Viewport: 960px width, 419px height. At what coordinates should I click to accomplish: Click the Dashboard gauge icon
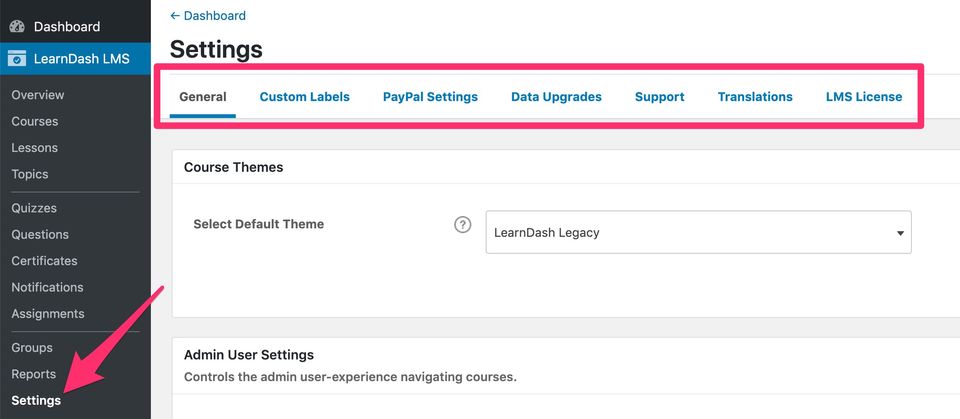click(17, 26)
